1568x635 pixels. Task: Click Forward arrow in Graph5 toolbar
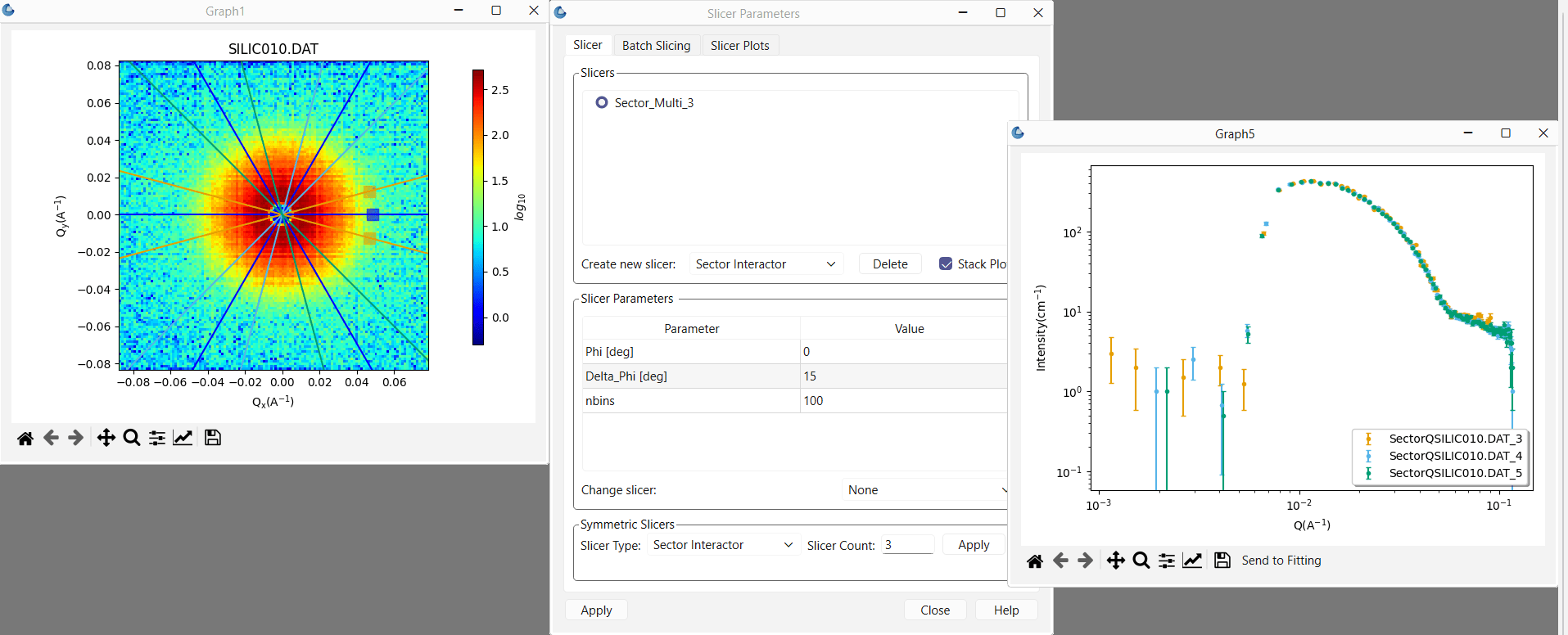[x=1085, y=561]
